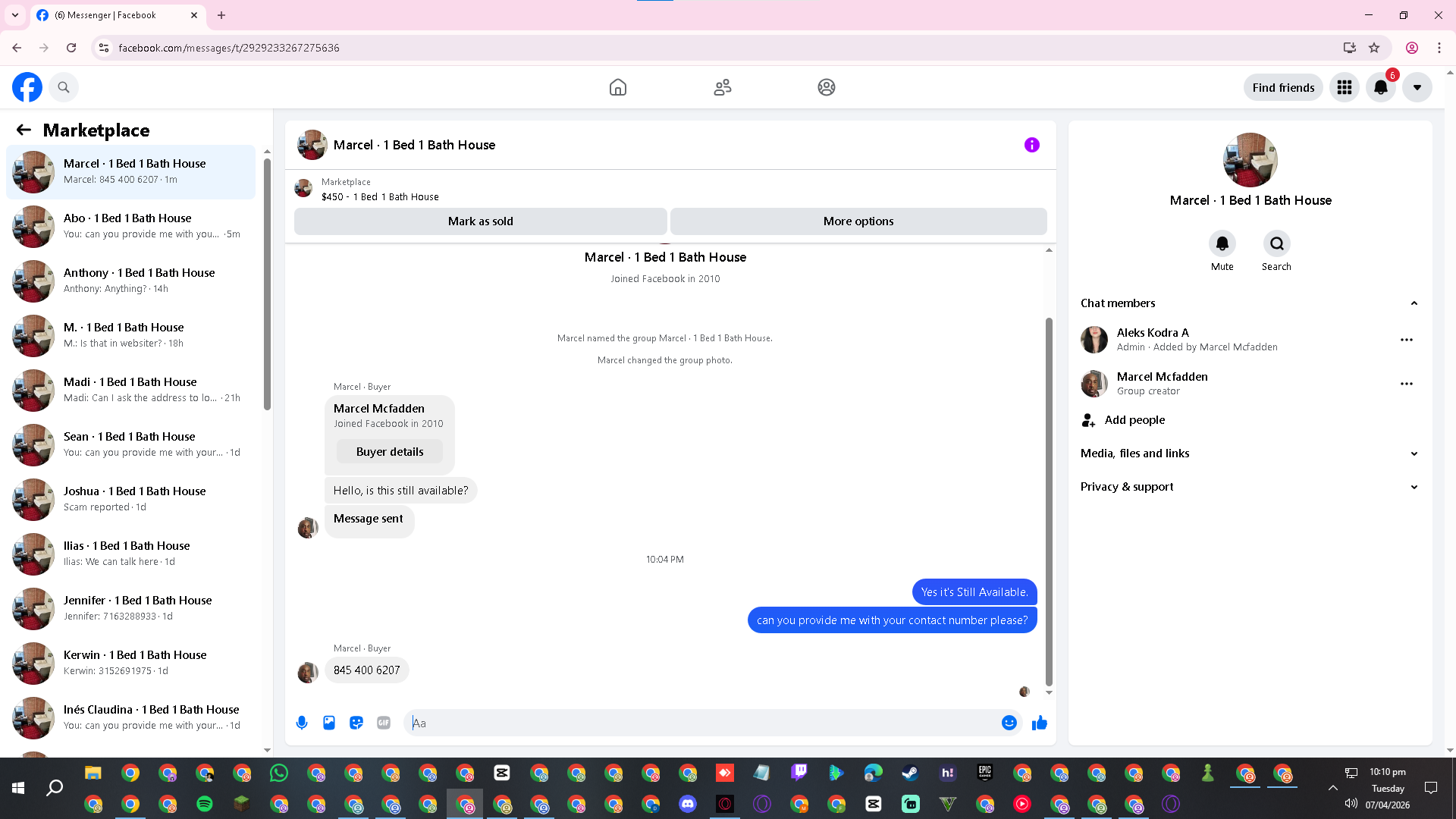Open the purple conversation information icon
Viewport: 1456px width, 819px height.
point(1032,145)
